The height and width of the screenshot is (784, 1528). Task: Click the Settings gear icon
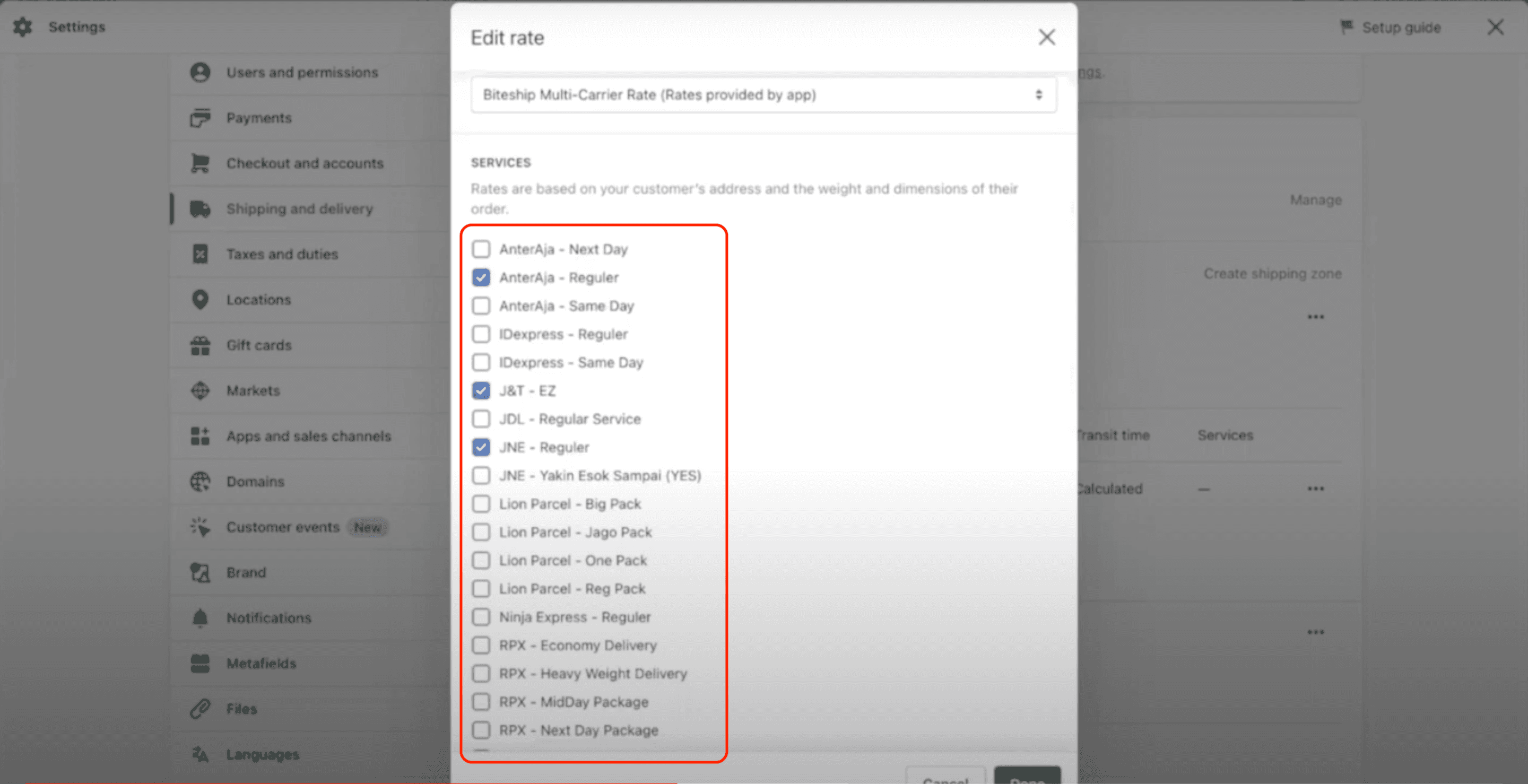point(22,27)
